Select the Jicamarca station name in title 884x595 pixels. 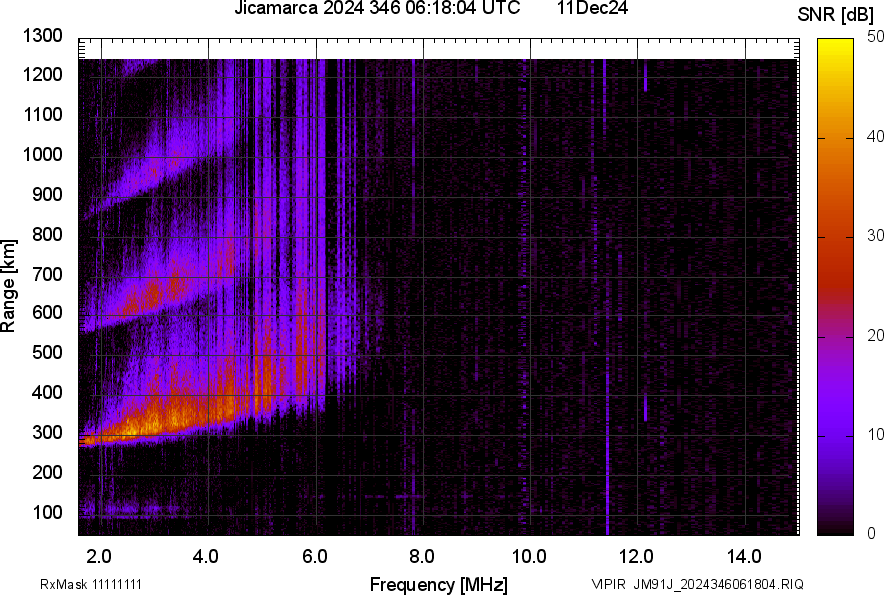tap(274, 9)
